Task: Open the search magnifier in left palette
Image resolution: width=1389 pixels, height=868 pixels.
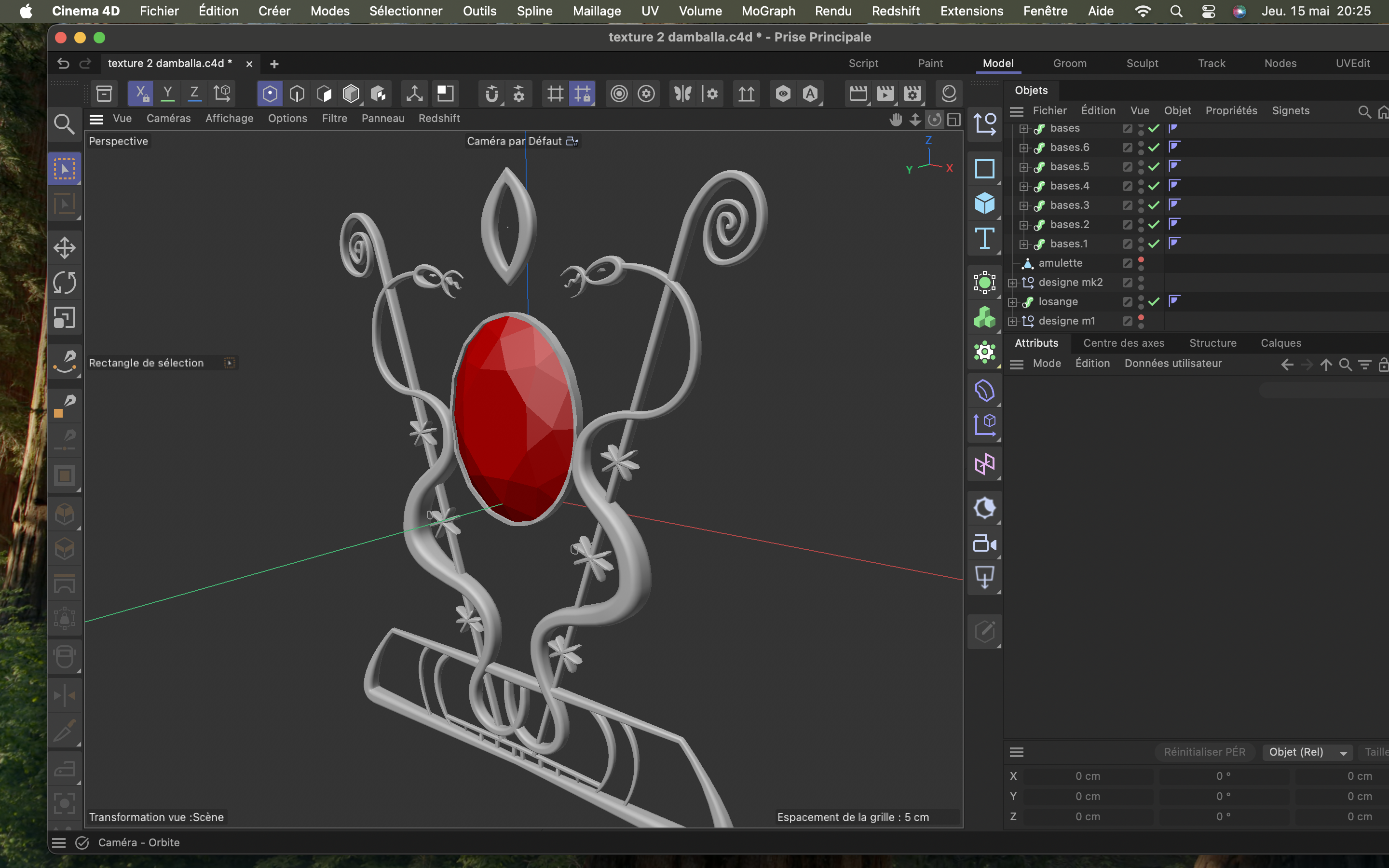Action: (x=64, y=124)
